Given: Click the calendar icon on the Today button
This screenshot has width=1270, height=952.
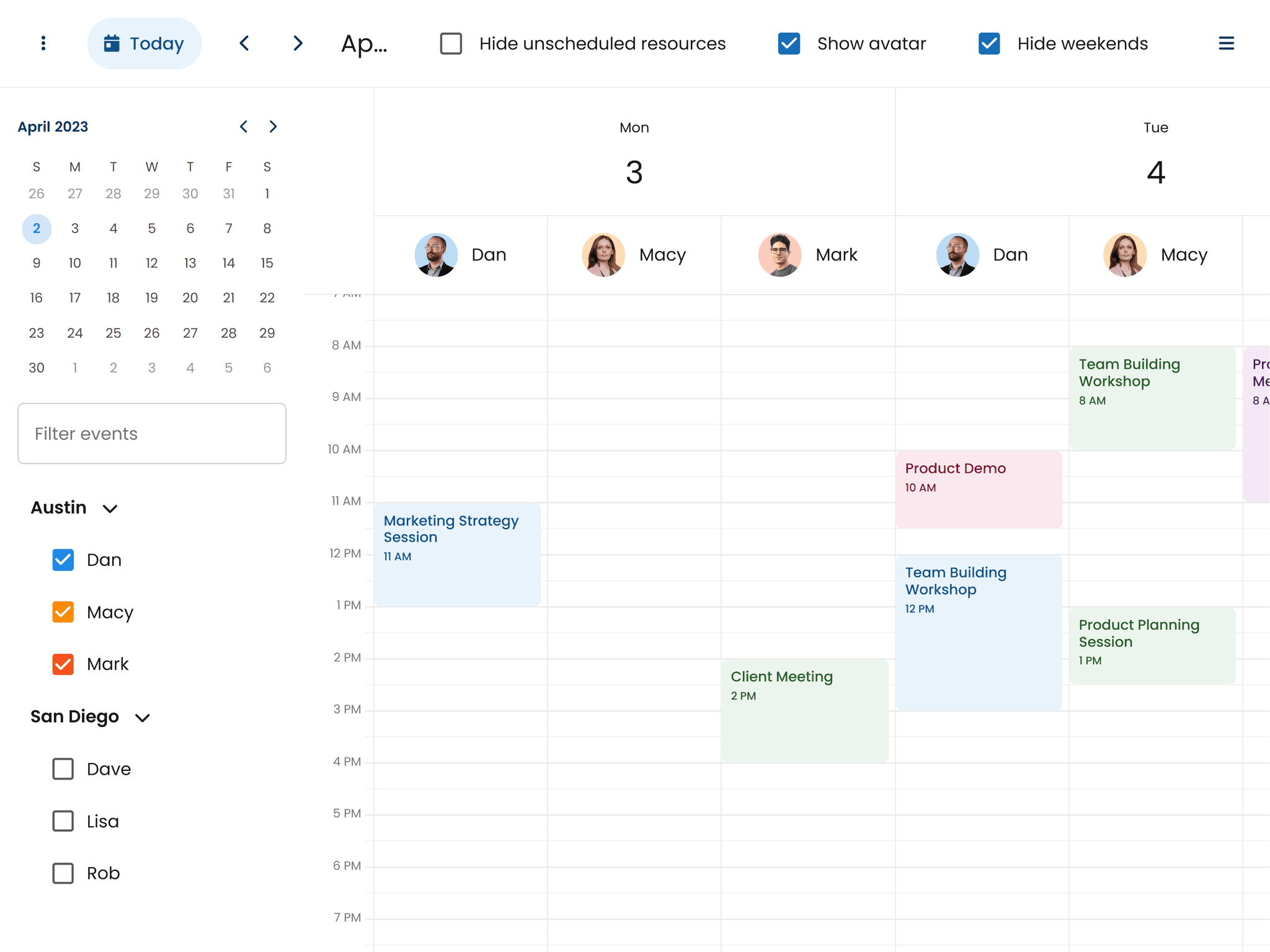Looking at the screenshot, I should 112,43.
